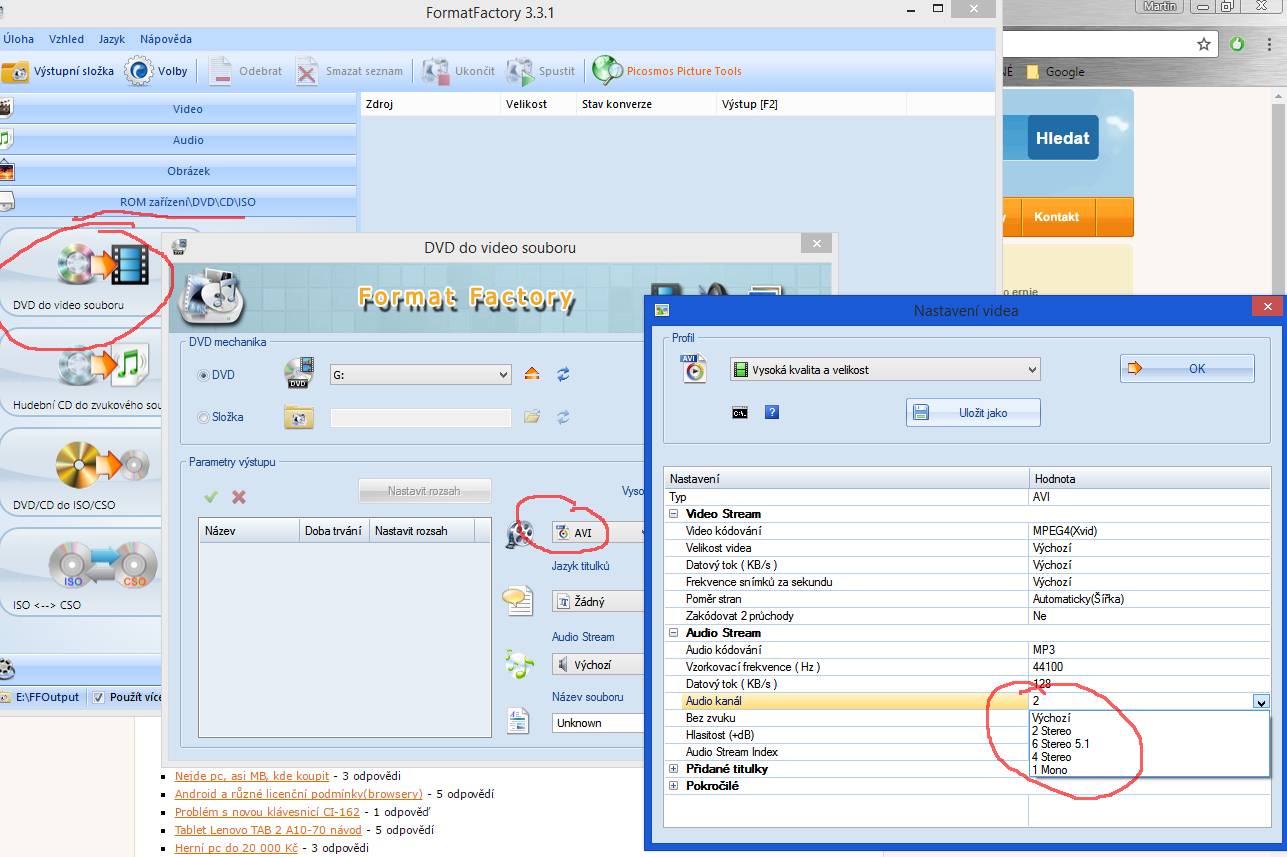The height and width of the screenshot is (857, 1287).
Task: Open link Herní pc do 20 000 Kč
Action: [x=236, y=848]
